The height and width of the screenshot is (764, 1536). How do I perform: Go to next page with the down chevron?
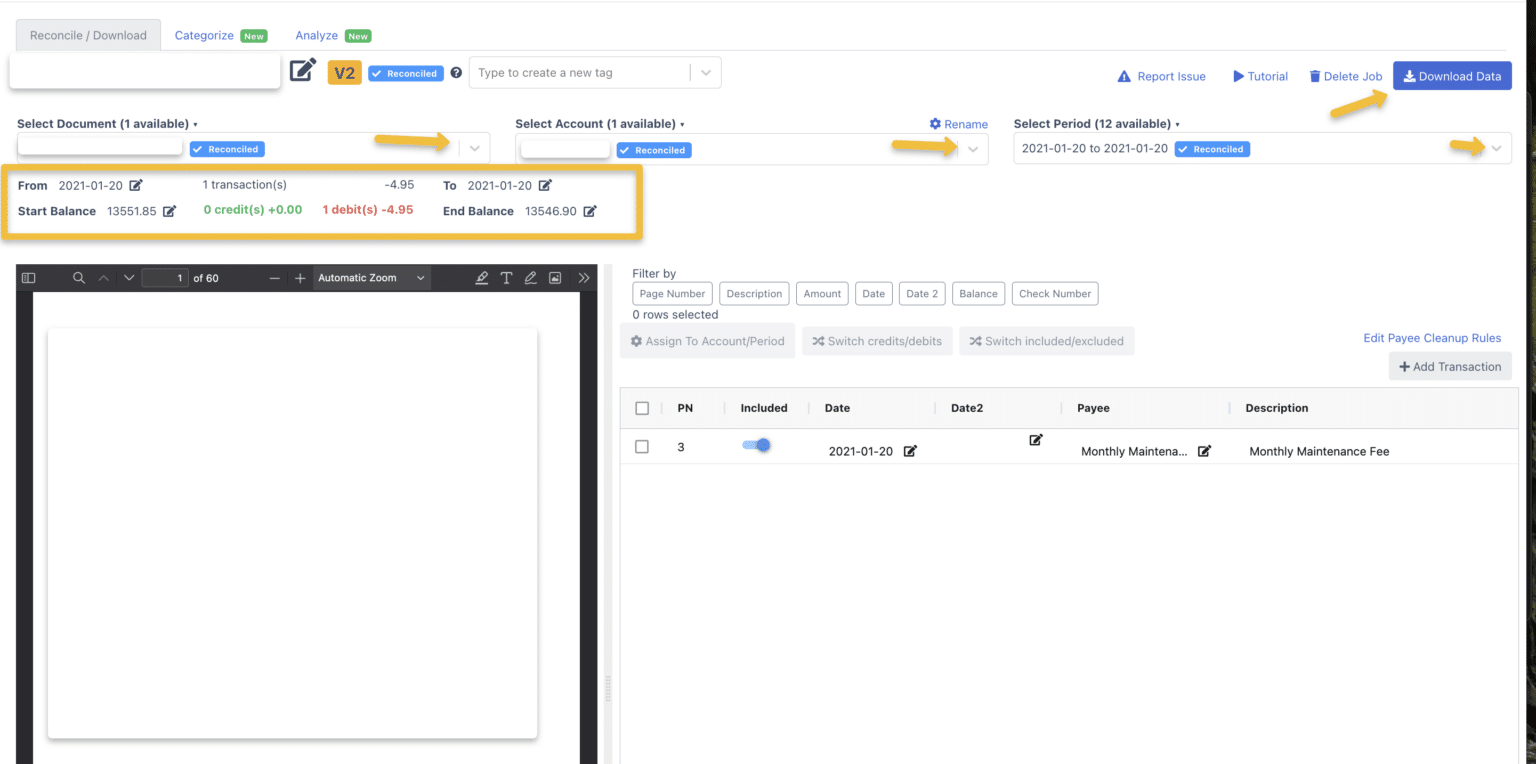[129, 277]
